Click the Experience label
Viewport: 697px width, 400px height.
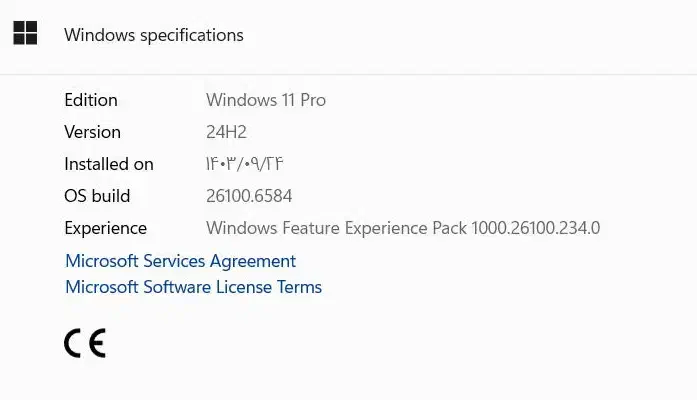click(x=105, y=228)
